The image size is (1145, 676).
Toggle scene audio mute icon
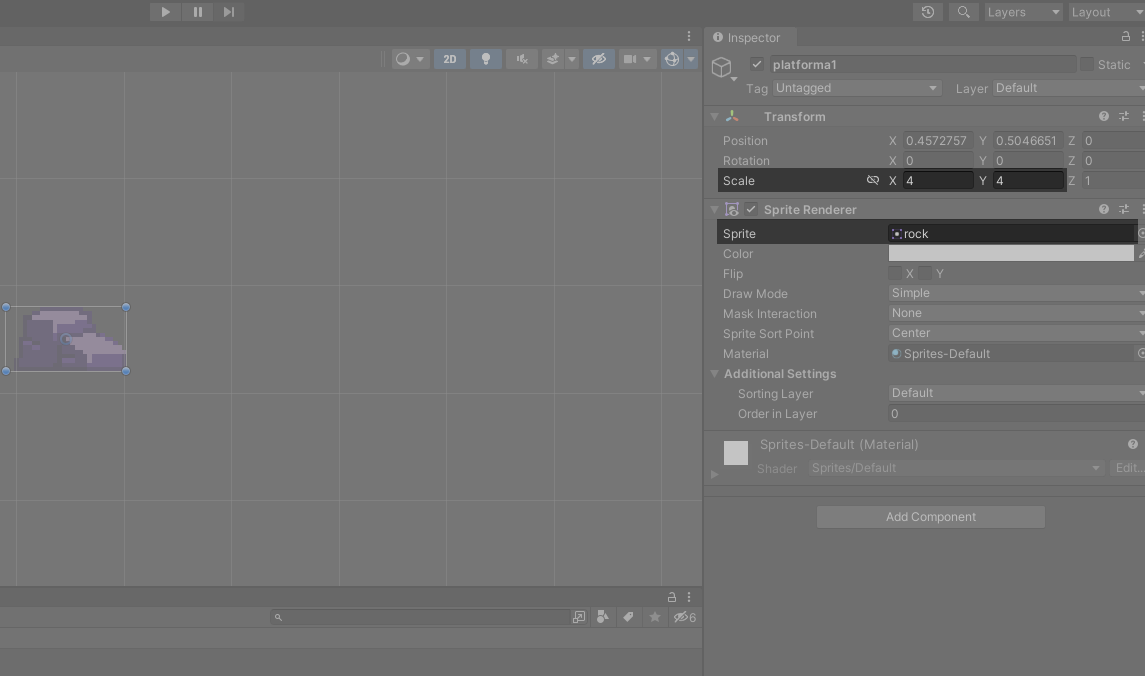click(x=521, y=59)
